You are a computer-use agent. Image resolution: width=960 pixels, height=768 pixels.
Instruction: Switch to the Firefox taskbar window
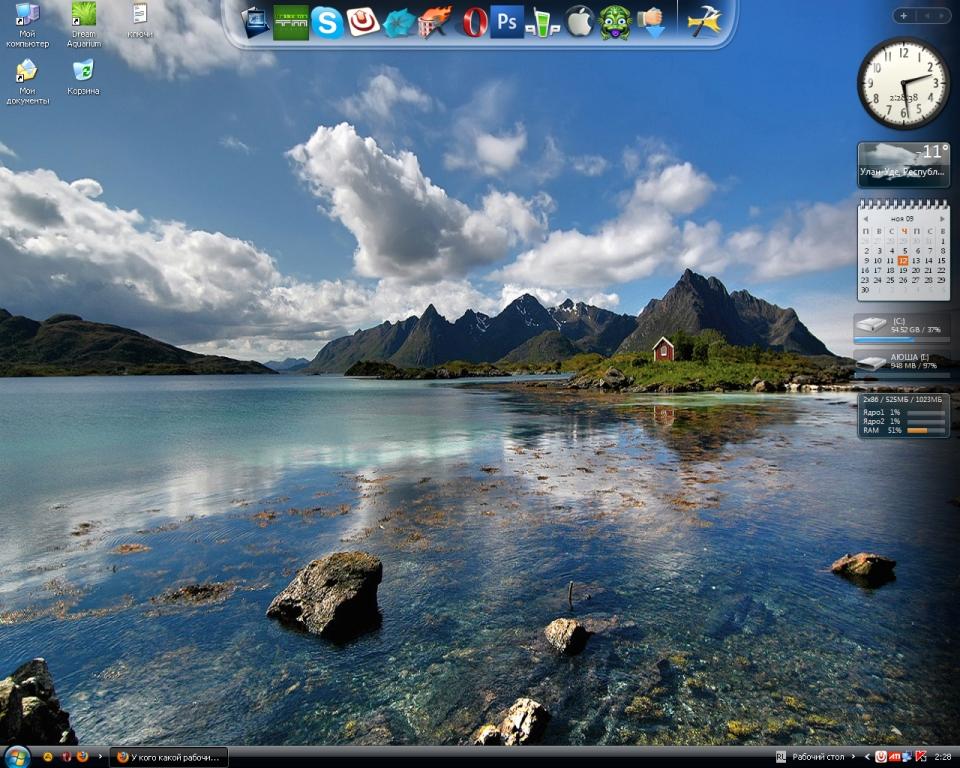pos(169,757)
